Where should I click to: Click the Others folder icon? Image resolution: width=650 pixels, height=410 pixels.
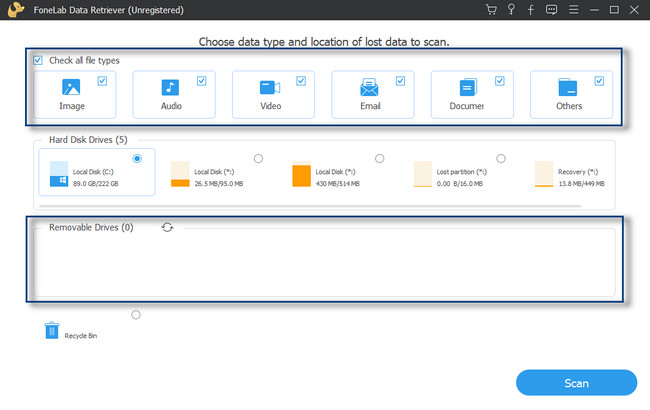568,87
